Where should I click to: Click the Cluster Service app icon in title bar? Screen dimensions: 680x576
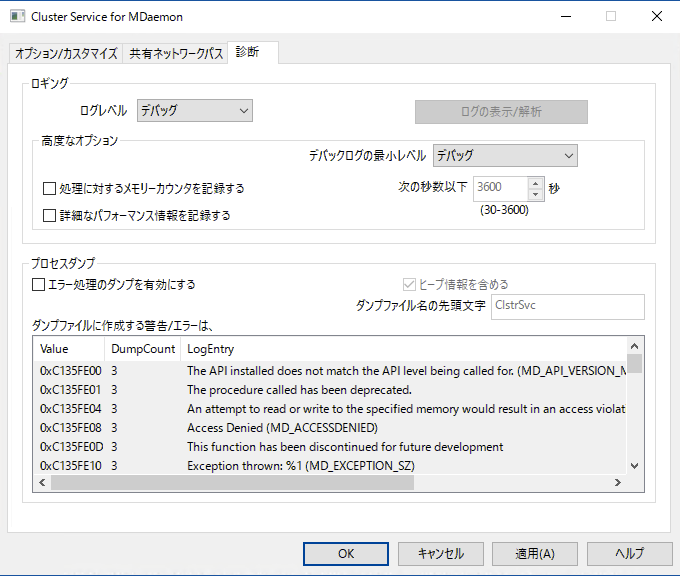17,16
